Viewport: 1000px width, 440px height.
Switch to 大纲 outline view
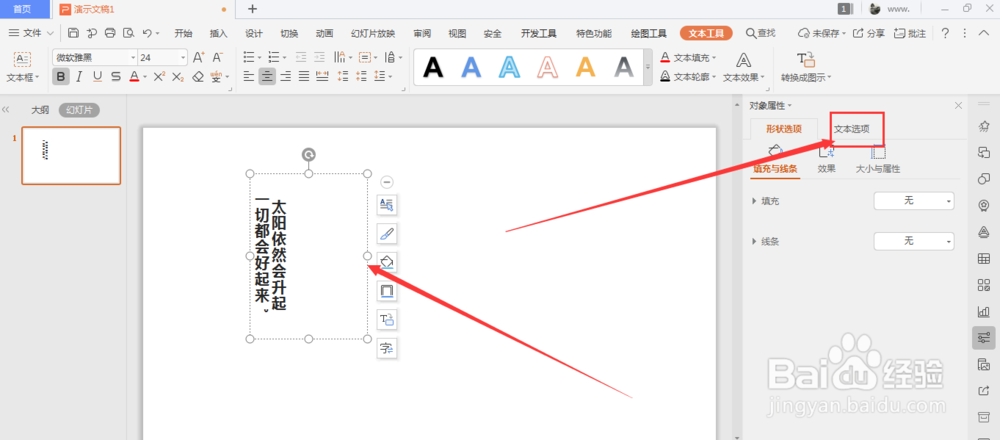(40, 110)
